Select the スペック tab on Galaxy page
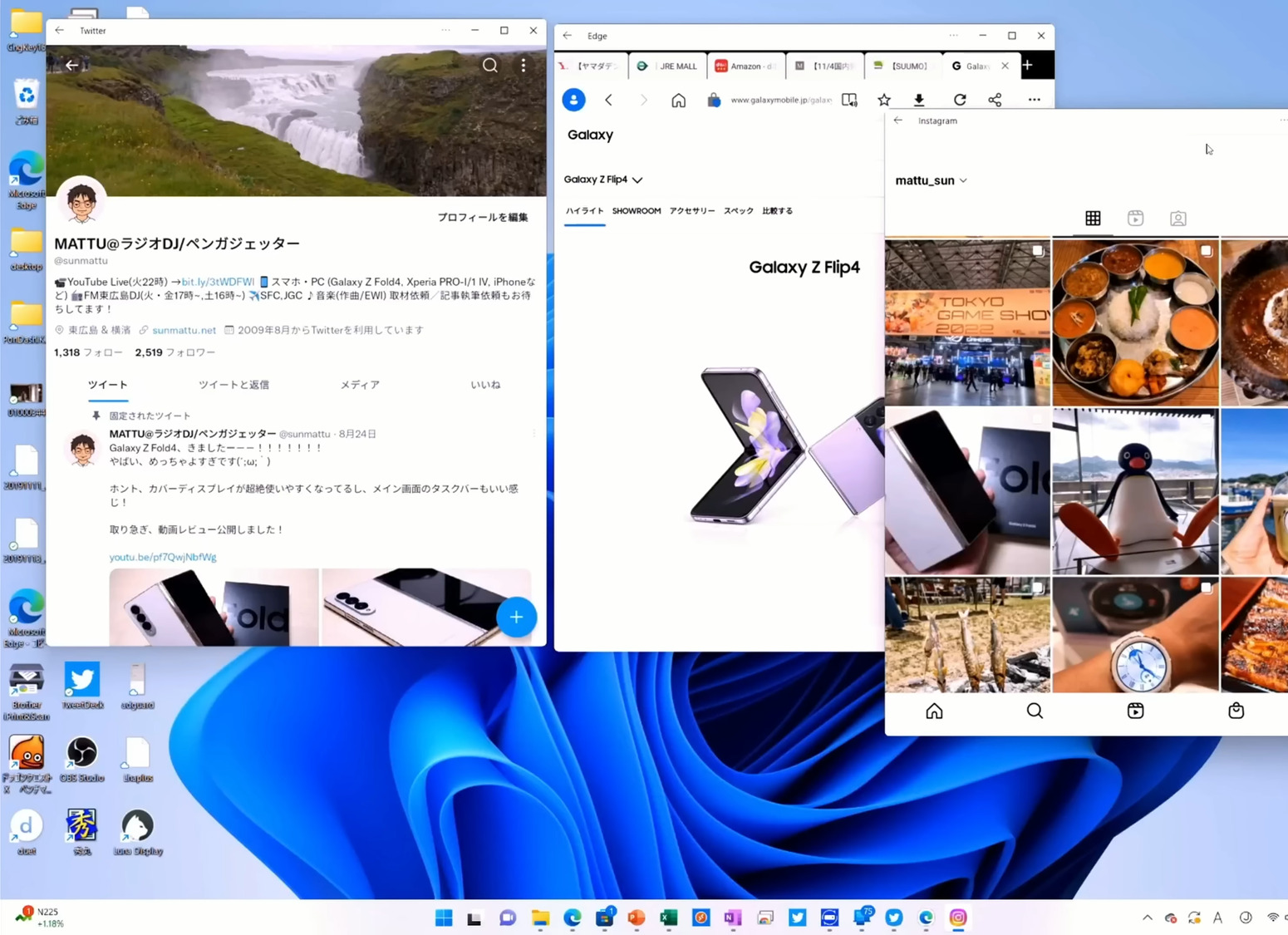This screenshot has width=1288, height=935. click(739, 211)
